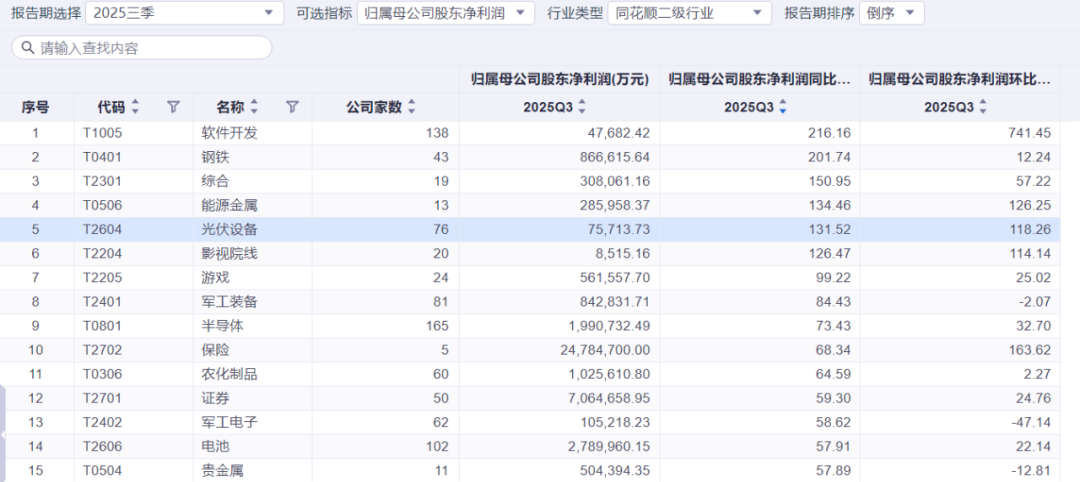Click year-over-year value 99.22
1080x482 pixels.
click(835, 277)
